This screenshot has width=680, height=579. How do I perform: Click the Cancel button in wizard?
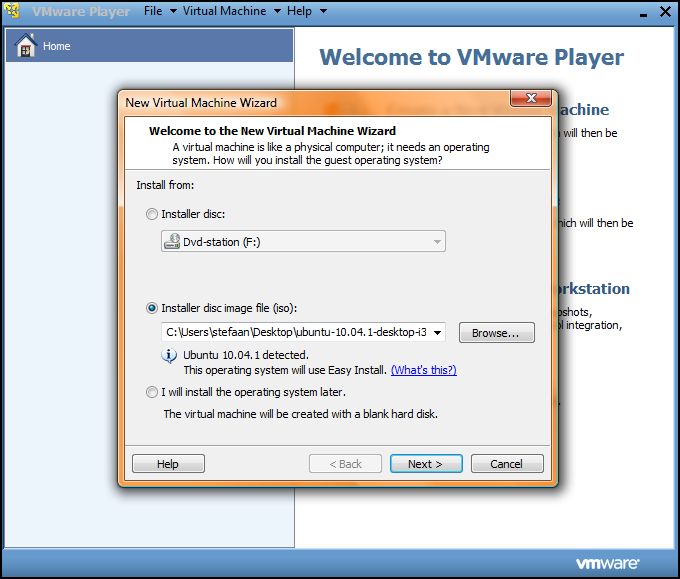coord(507,464)
